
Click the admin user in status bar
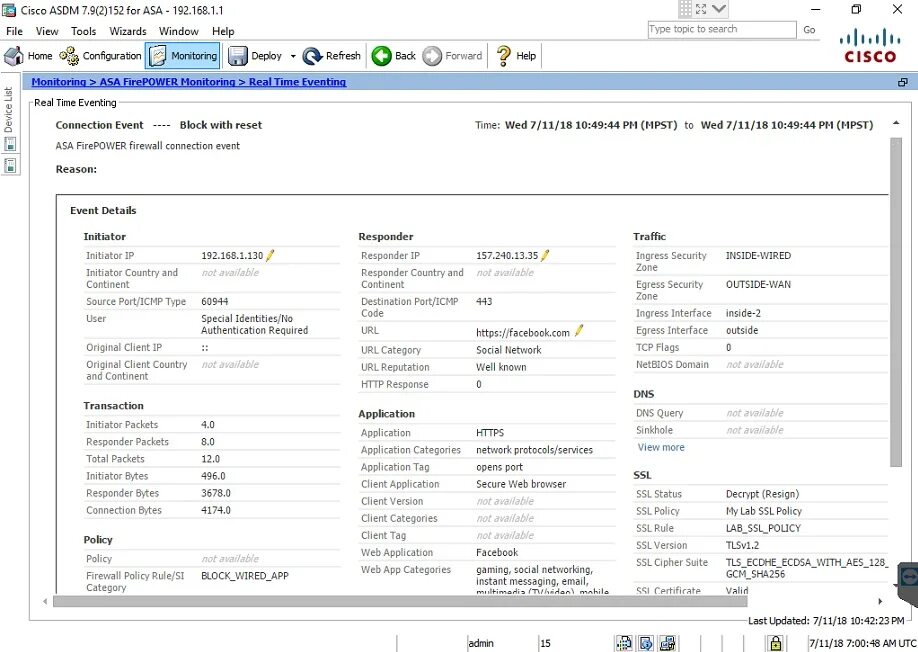(481, 643)
